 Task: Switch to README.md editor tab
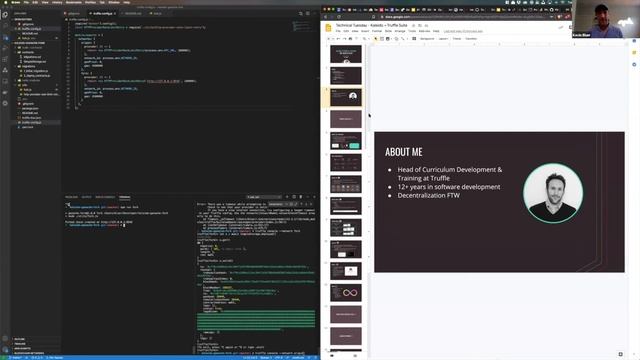pos(132,13)
